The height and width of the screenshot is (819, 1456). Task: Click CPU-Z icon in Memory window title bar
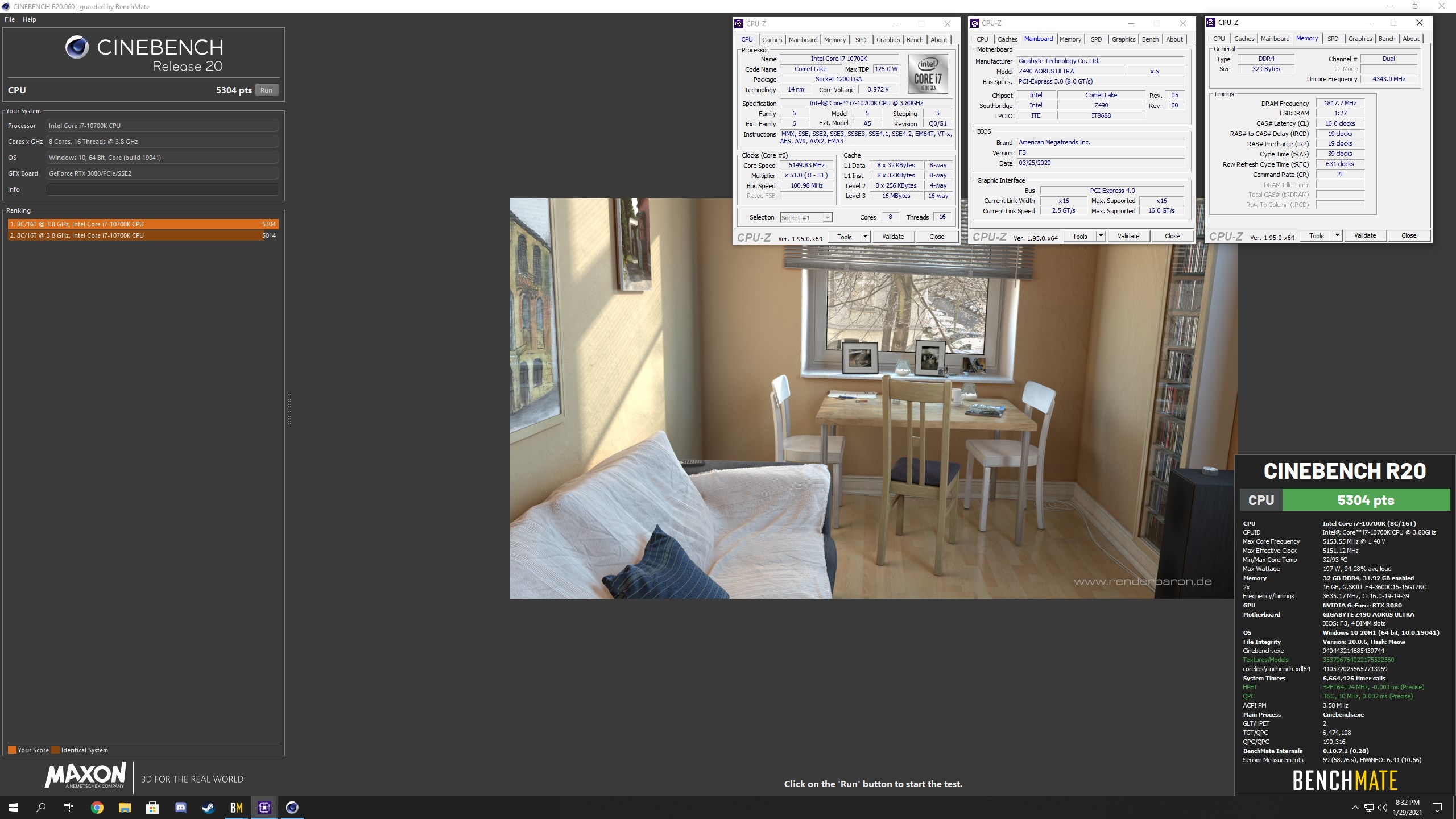1211,22
